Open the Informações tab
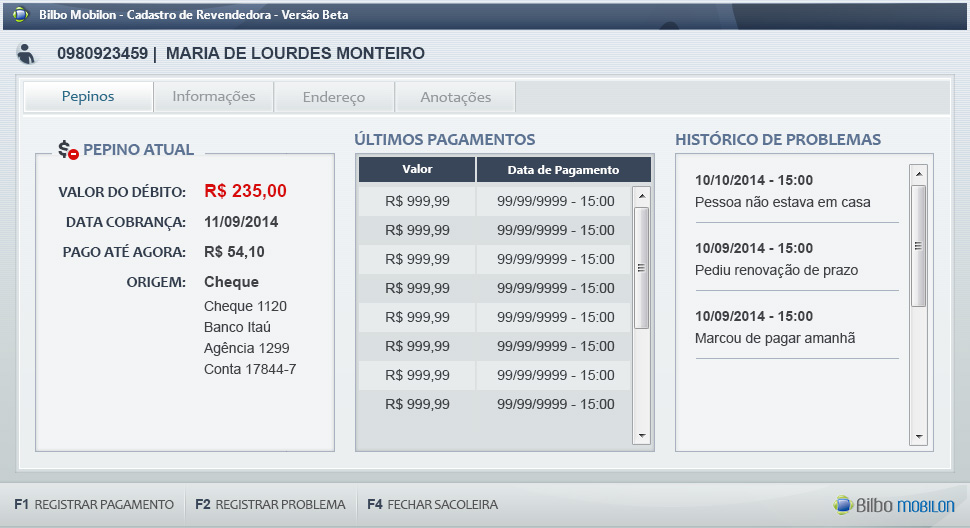This screenshot has width=970, height=528. pos(214,97)
